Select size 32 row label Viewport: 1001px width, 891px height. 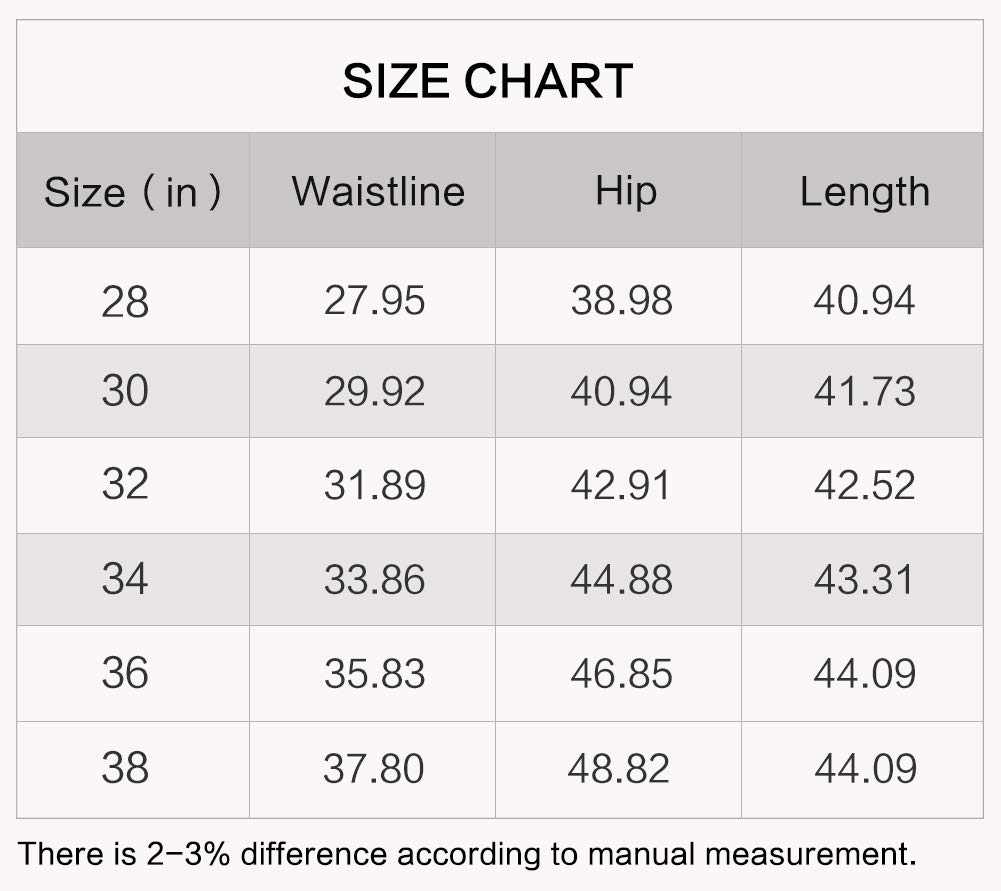125,484
